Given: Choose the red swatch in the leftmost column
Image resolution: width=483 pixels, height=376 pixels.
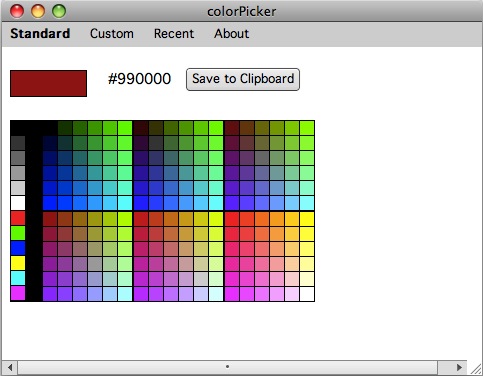Looking at the screenshot, I should 18,218.
